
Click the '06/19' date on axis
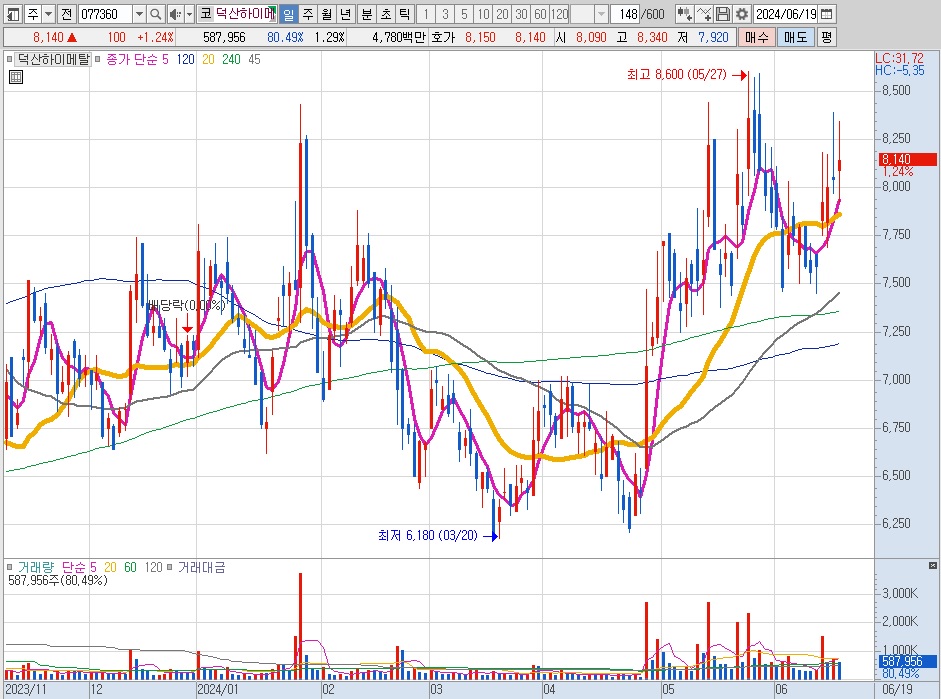coord(897,689)
